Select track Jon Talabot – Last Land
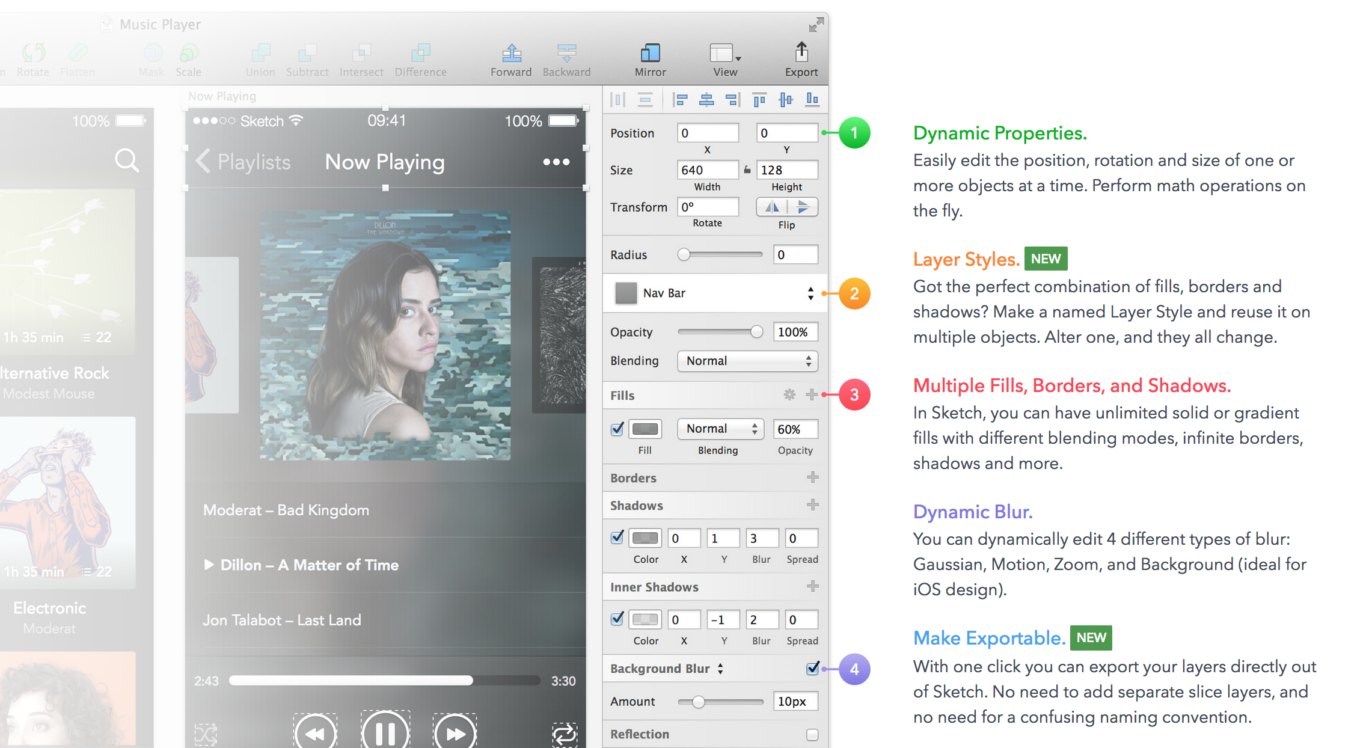The width and height of the screenshot is (1366, 748). [x=282, y=620]
